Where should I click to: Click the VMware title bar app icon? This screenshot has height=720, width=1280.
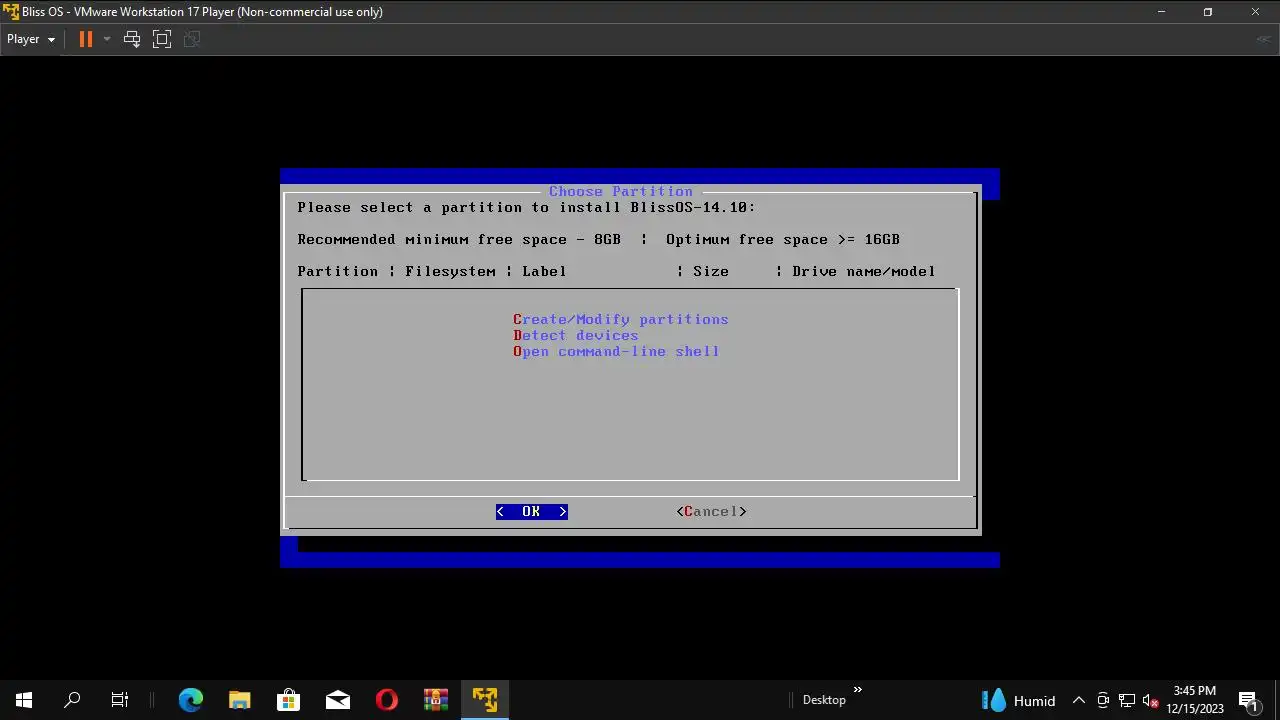click(x=11, y=12)
